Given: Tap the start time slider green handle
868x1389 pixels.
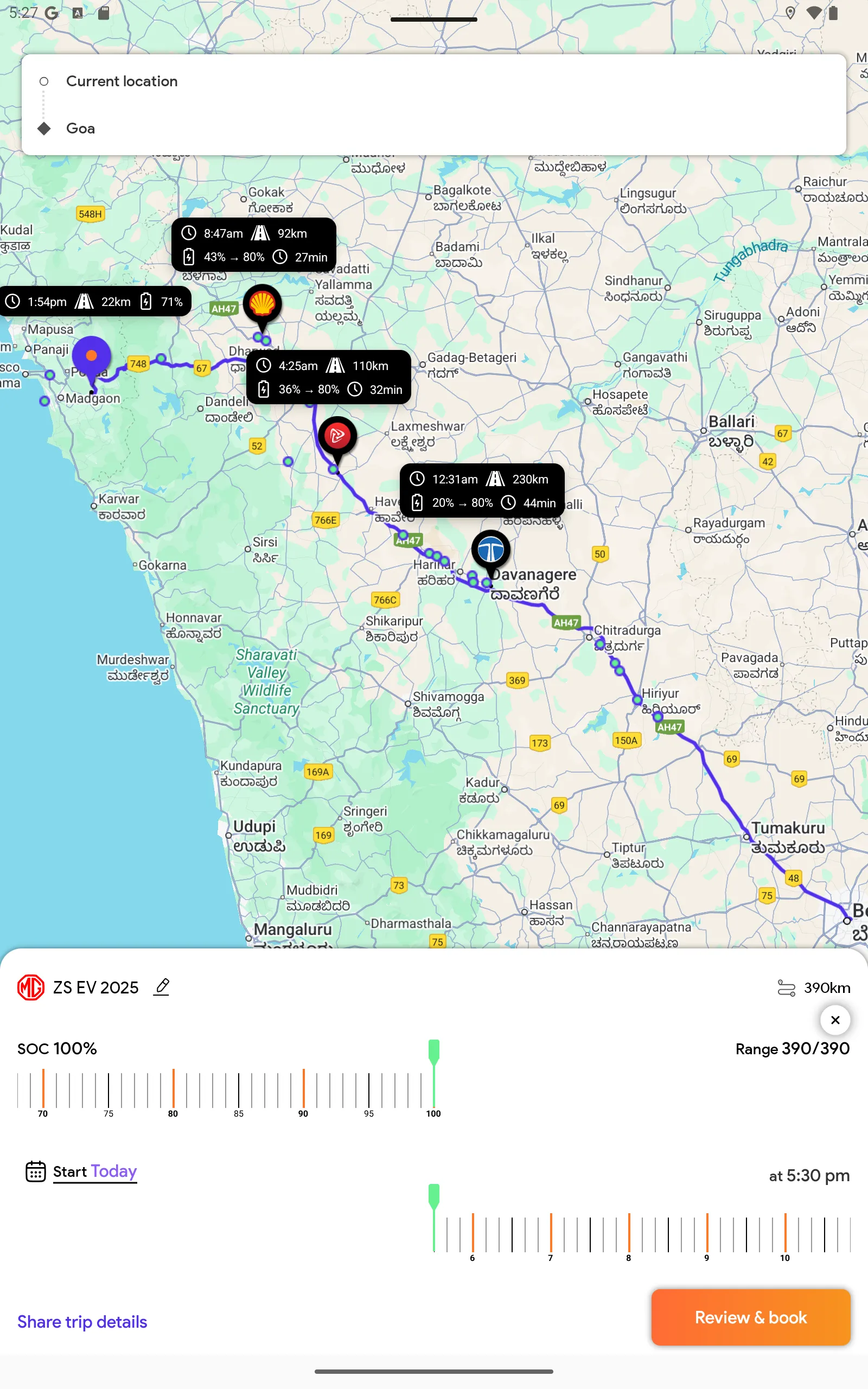Looking at the screenshot, I should [x=434, y=1198].
